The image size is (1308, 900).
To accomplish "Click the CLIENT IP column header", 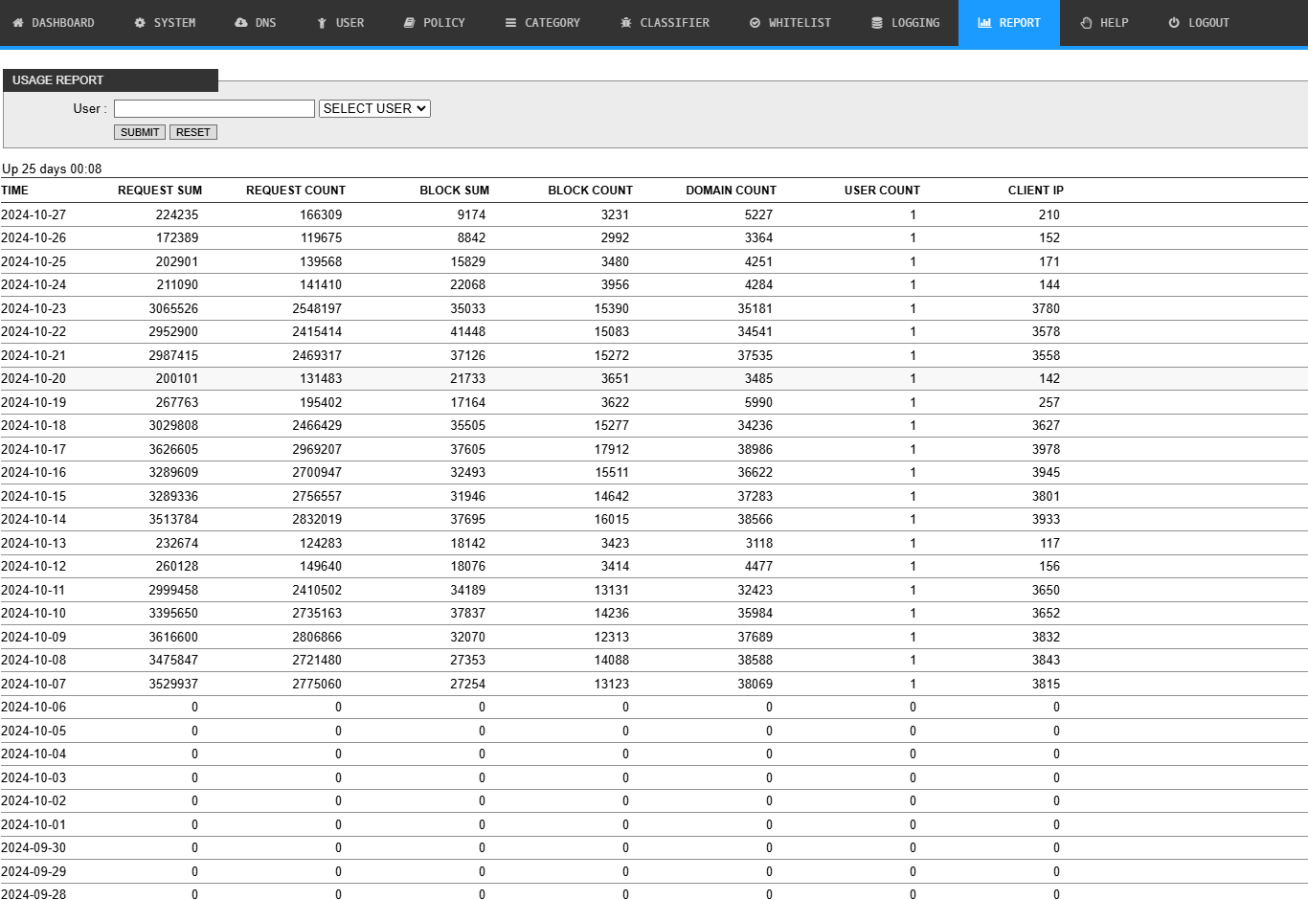I will pyautogui.click(x=1035, y=190).
